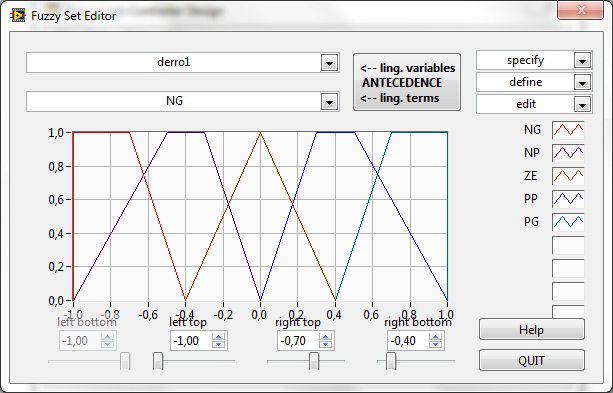Click the 1,0 y-axis label

(56, 133)
